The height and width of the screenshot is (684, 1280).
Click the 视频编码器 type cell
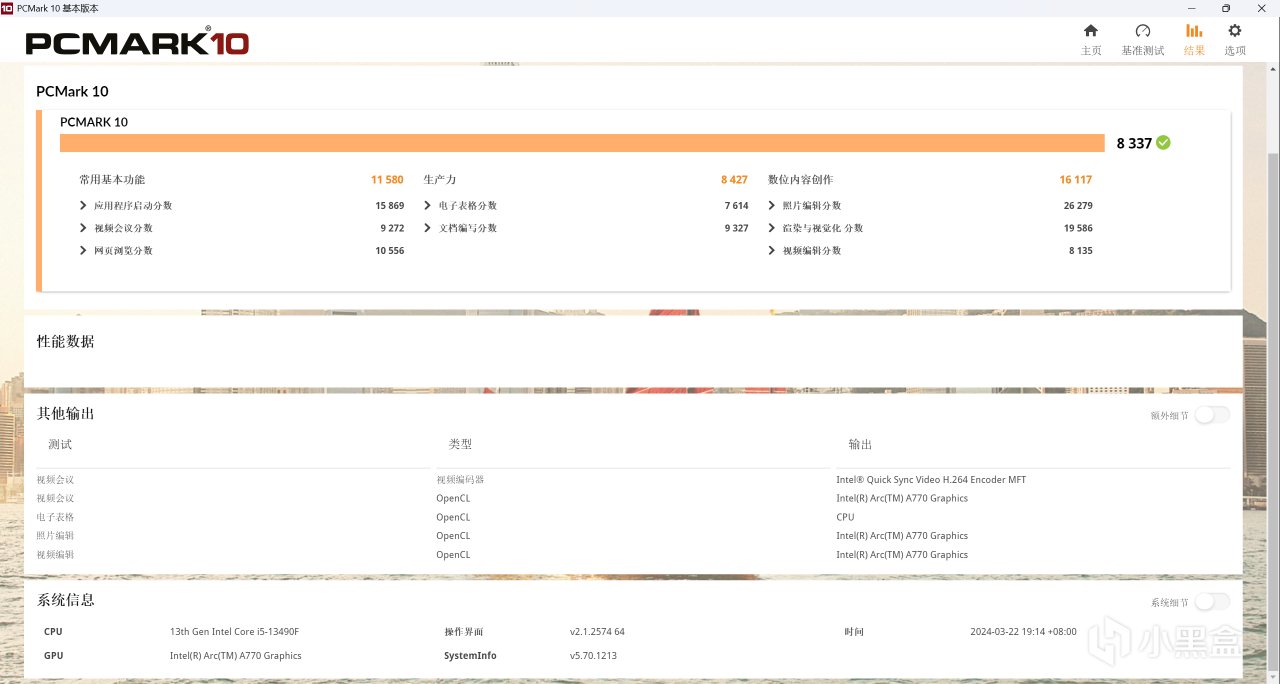460,480
